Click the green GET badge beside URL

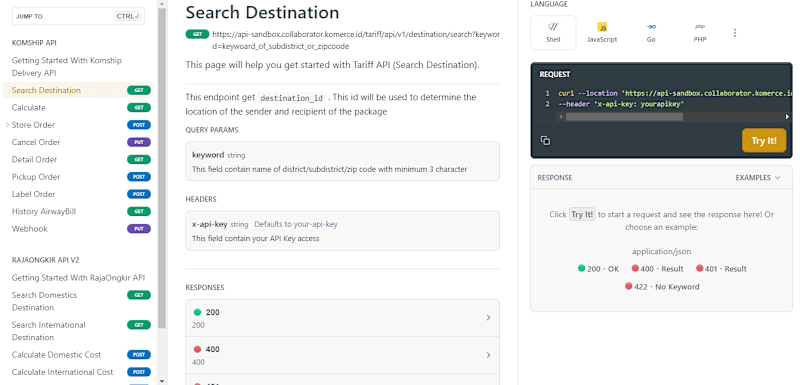coord(197,34)
